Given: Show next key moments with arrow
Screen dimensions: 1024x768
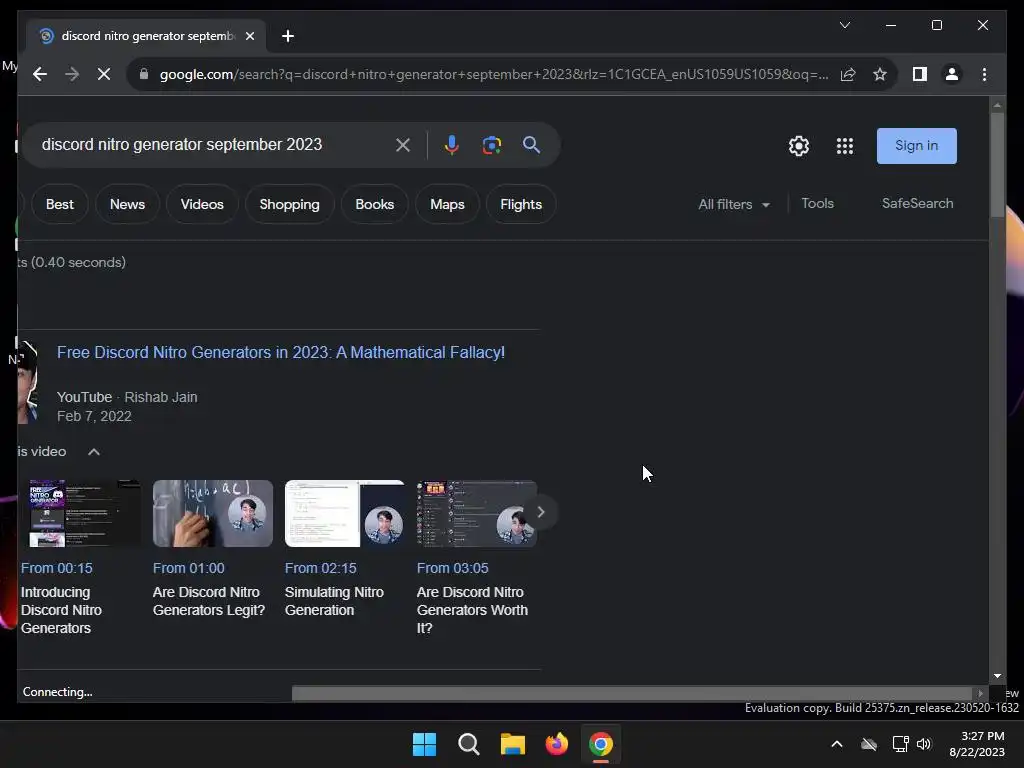Looking at the screenshot, I should pyautogui.click(x=541, y=512).
